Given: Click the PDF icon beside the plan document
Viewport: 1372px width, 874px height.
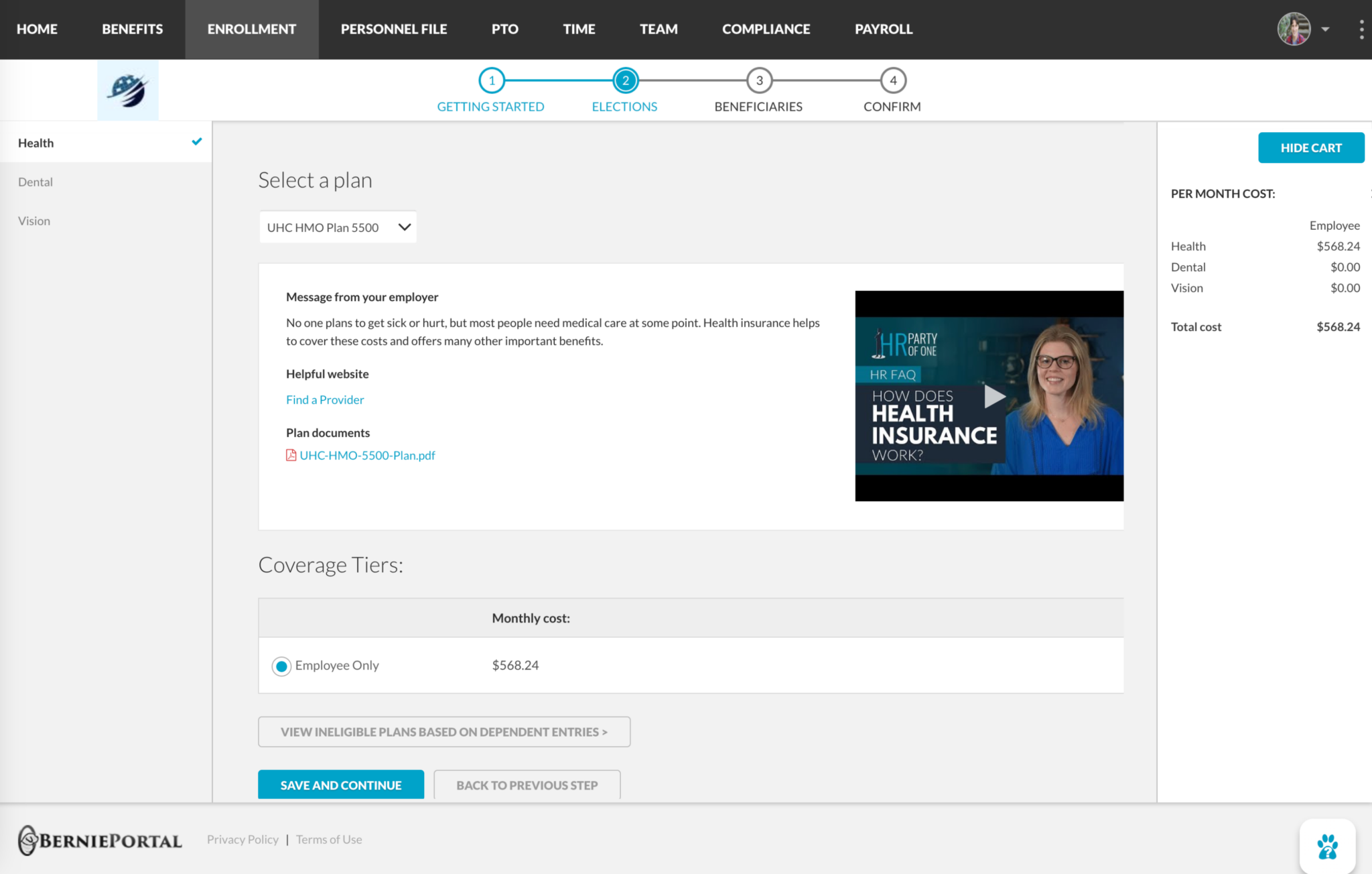Looking at the screenshot, I should coord(291,455).
